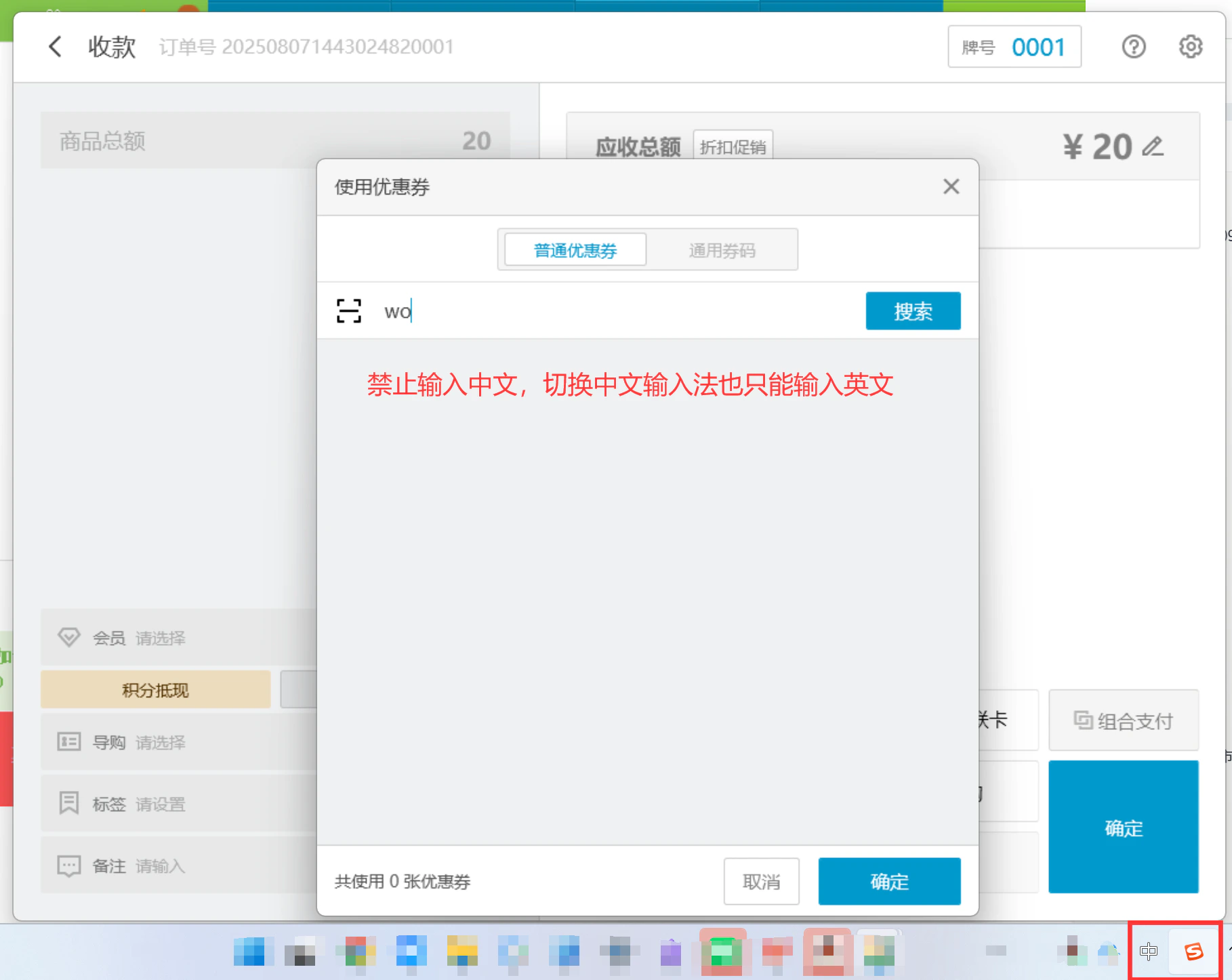Click the Sogou input method tray icon
Screen dimensions: 1232x980
tap(1194, 952)
